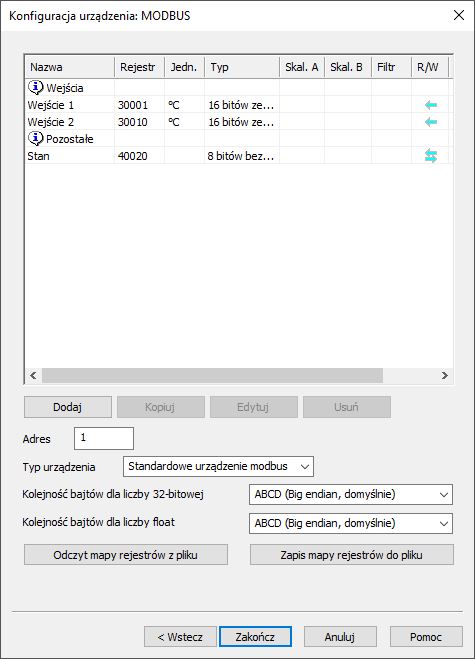
Task: Expand the 32-bit byte order combo box
Action: (351, 494)
